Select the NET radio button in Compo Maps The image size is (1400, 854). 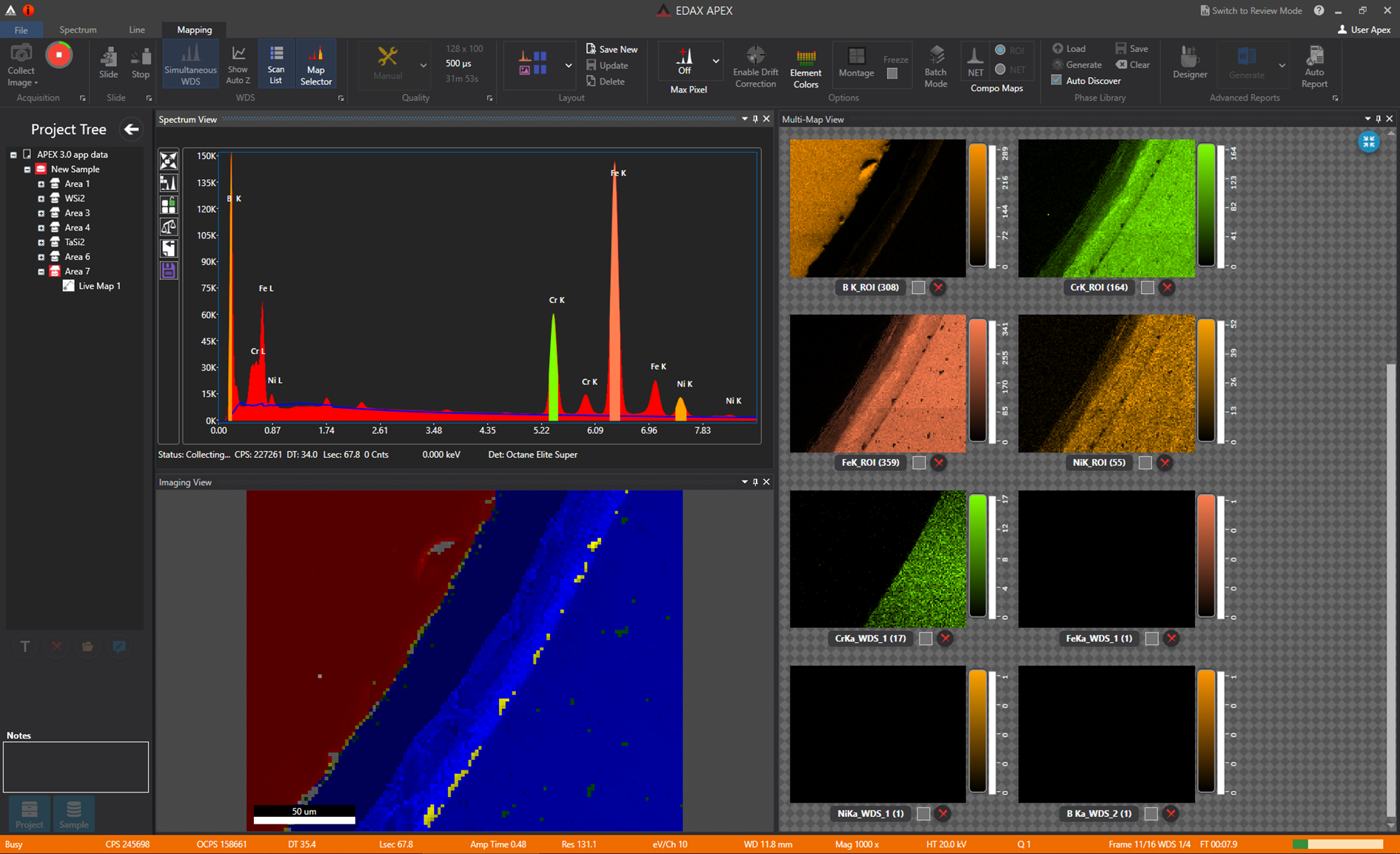[1000, 70]
